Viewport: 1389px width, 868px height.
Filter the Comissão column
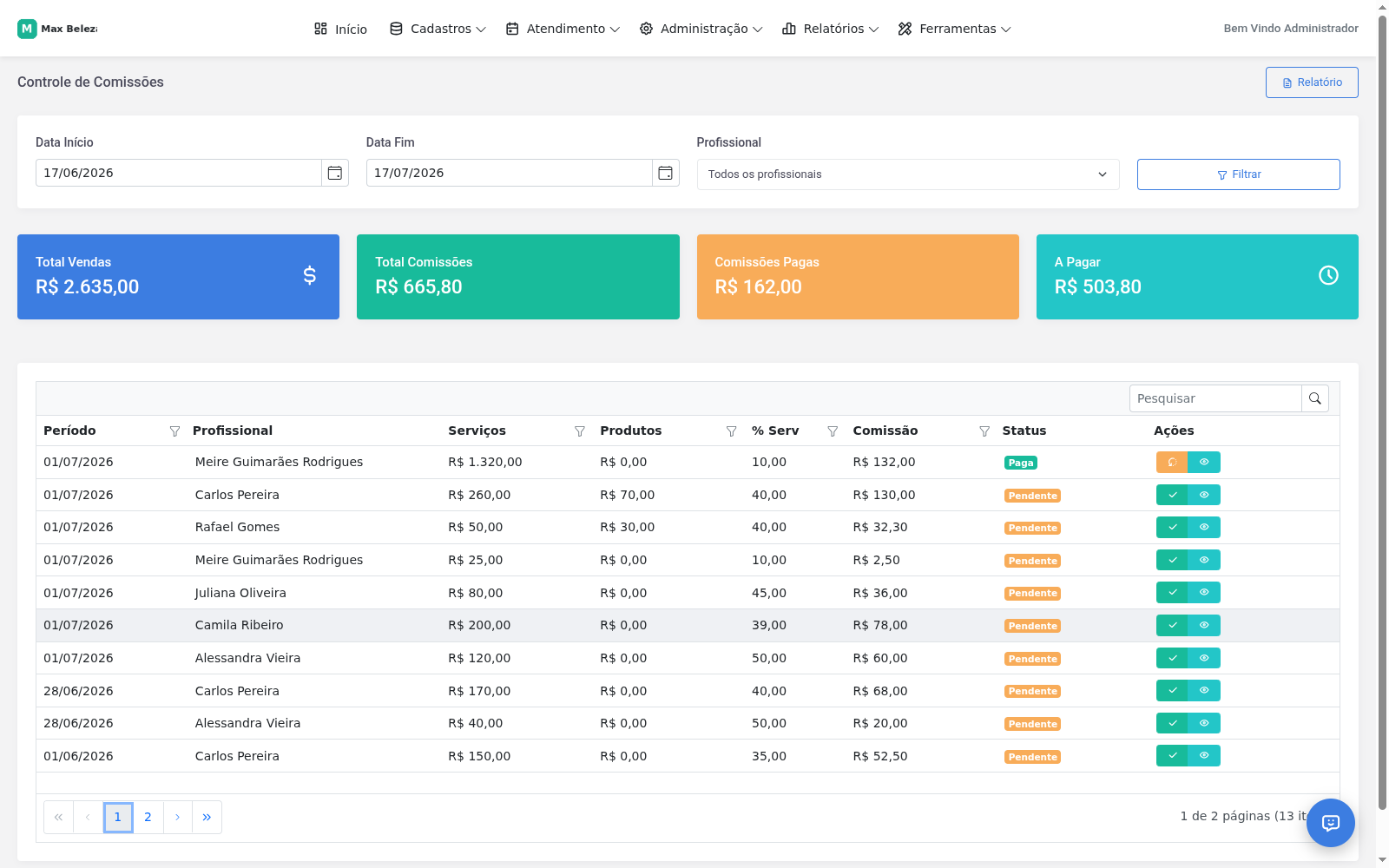click(984, 431)
